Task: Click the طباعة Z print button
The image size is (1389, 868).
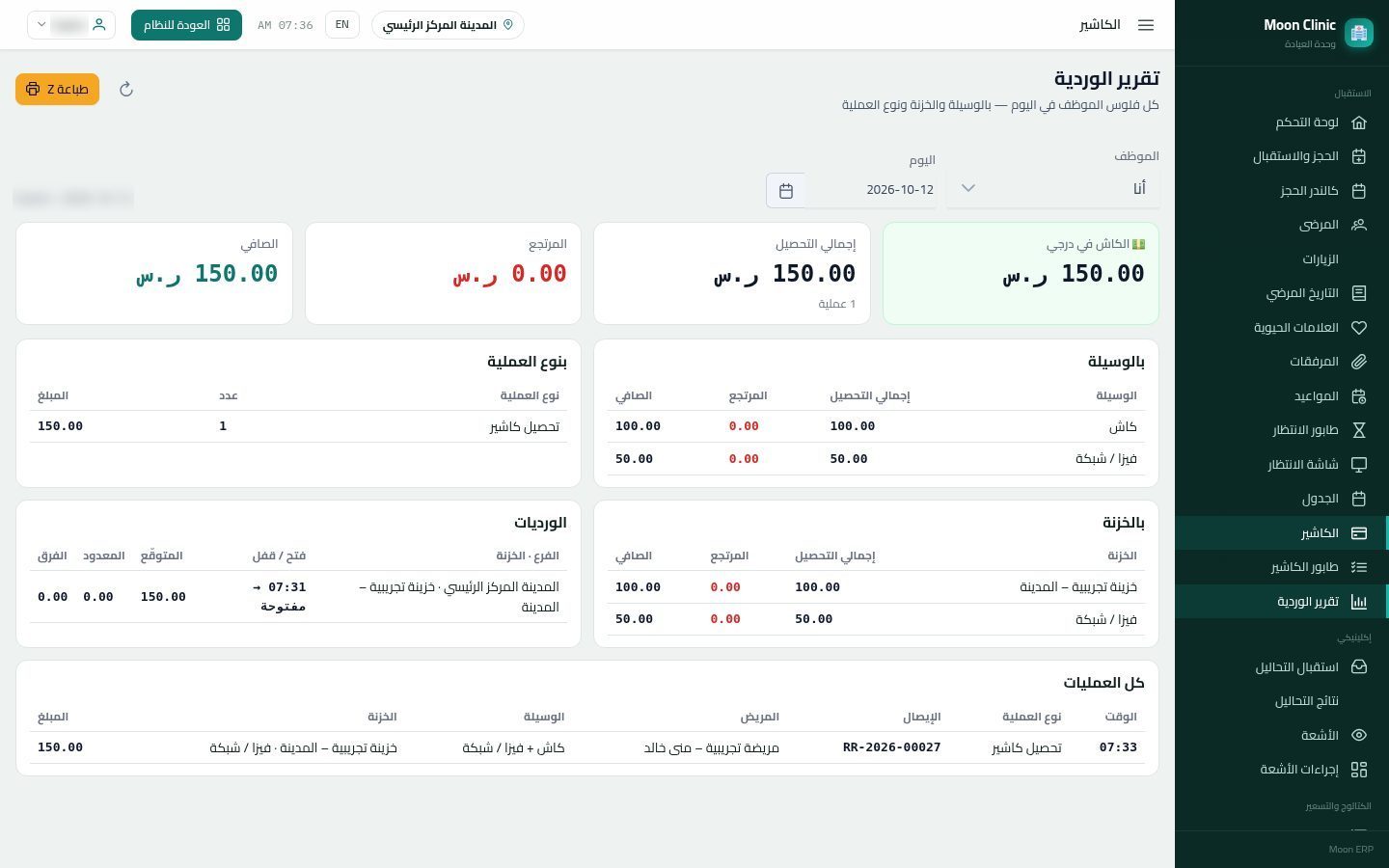Action: pyautogui.click(x=57, y=90)
